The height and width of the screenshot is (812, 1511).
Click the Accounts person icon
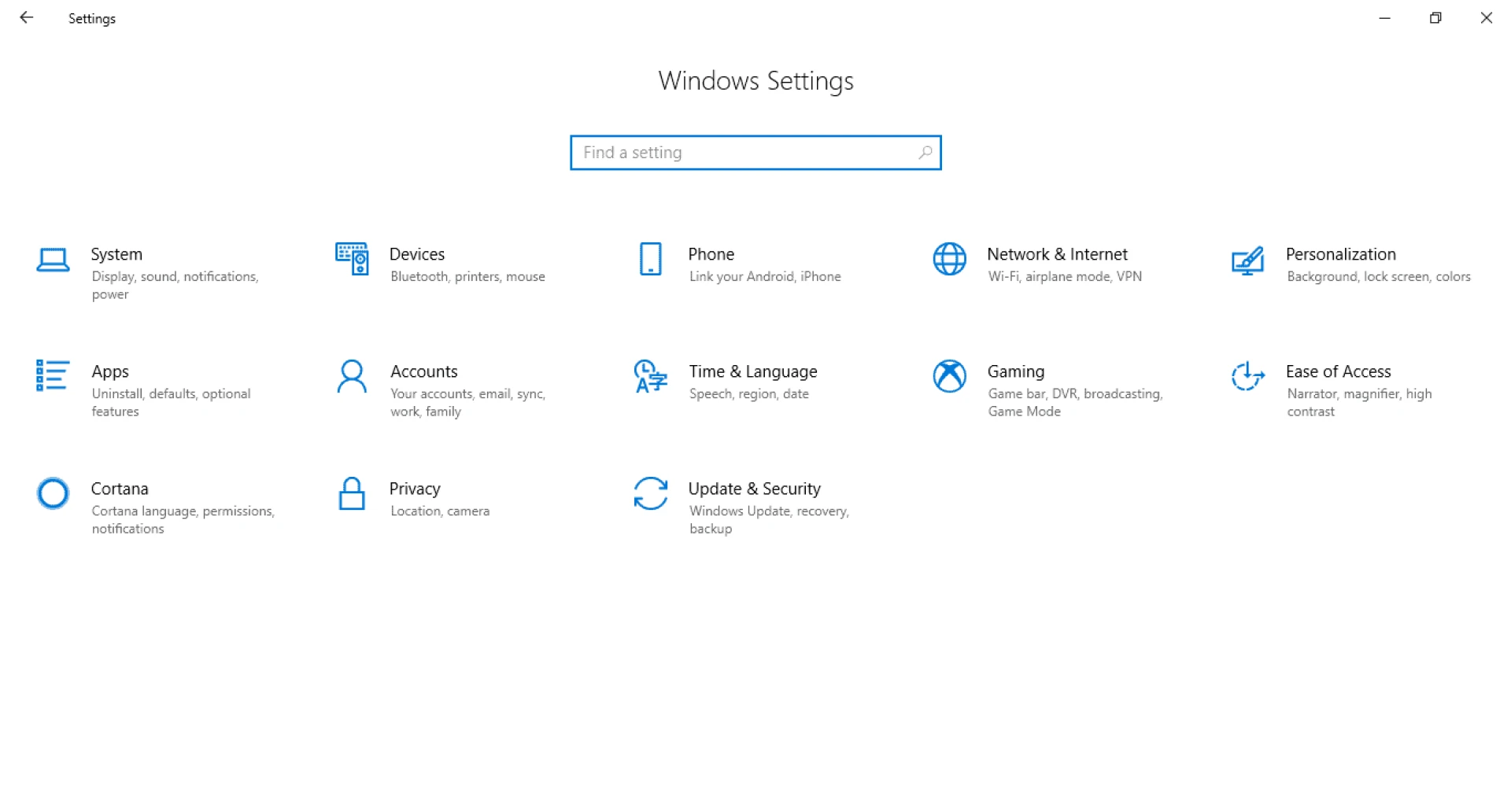[352, 376]
